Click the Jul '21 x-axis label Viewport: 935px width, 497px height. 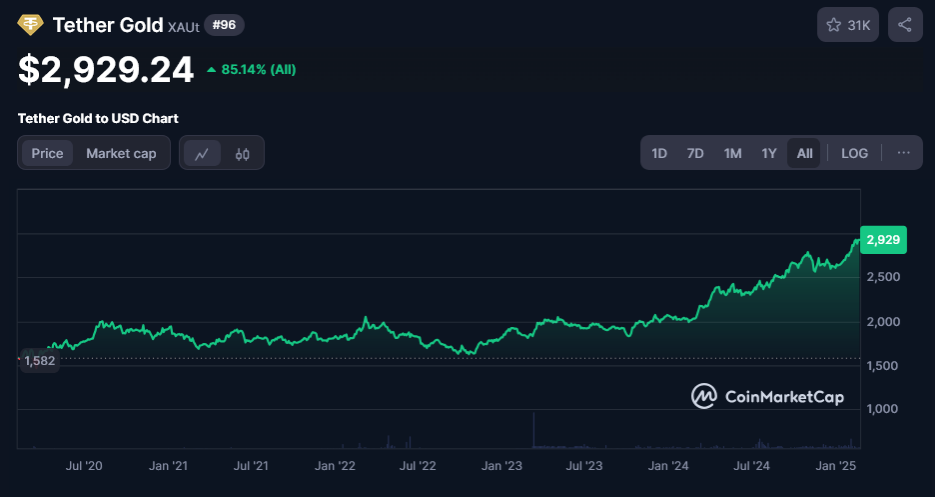[251, 465]
